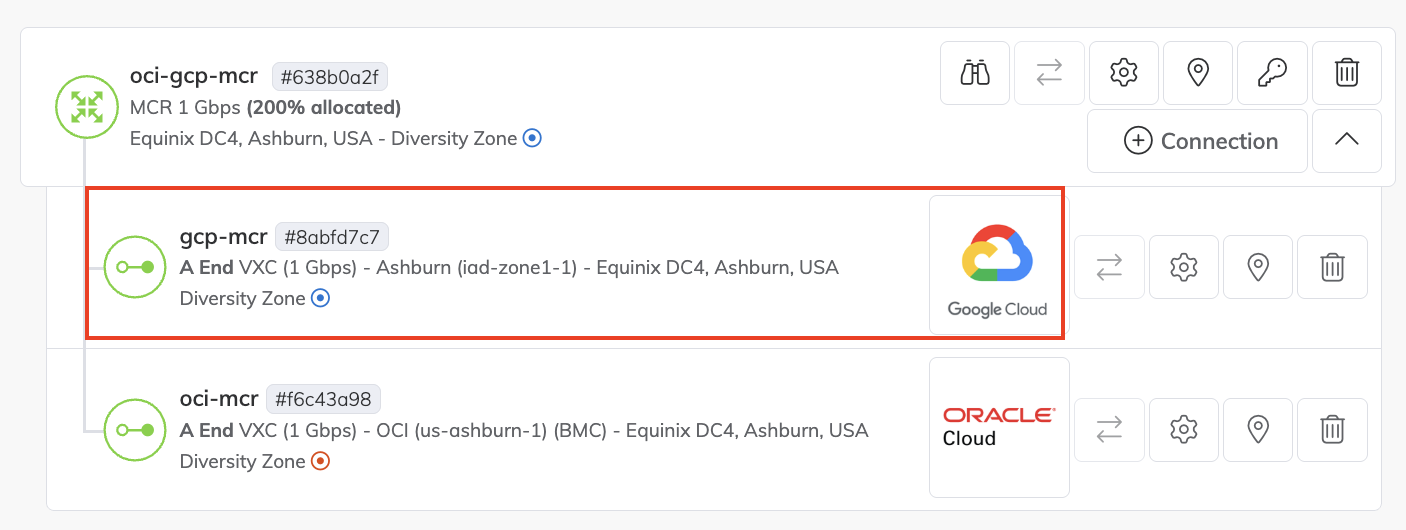Click the binoculars icon on oci-gcp-mcr
1406x530 pixels.
coord(975,73)
